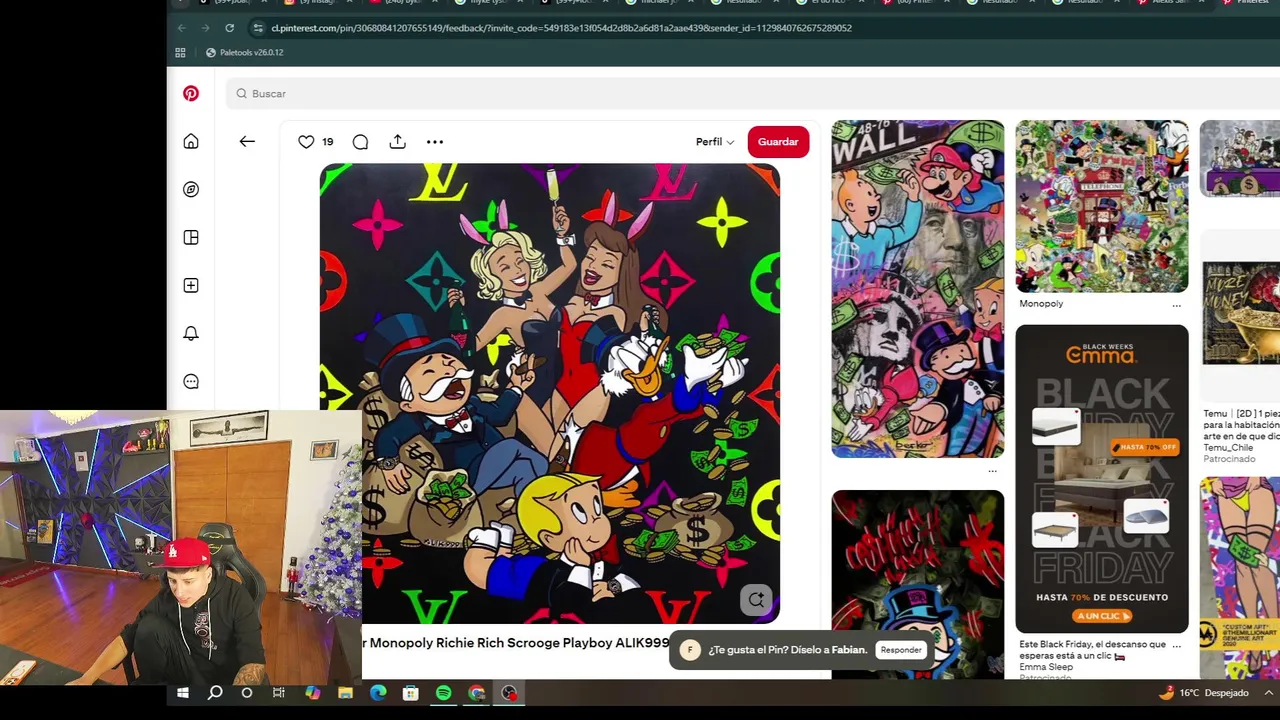Open the Paletools v26.0.12 bookmark
The height and width of the screenshot is (720, 1280).
244,52
